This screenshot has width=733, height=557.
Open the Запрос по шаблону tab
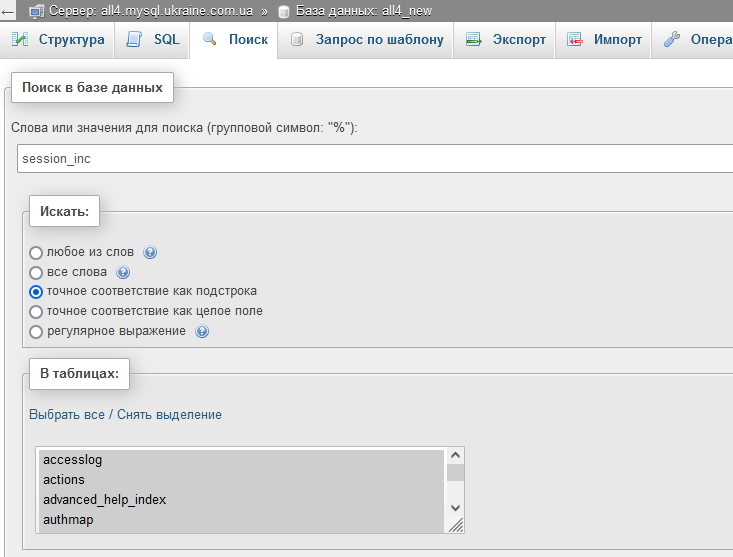pyautogui.click(x=365, y=40)
